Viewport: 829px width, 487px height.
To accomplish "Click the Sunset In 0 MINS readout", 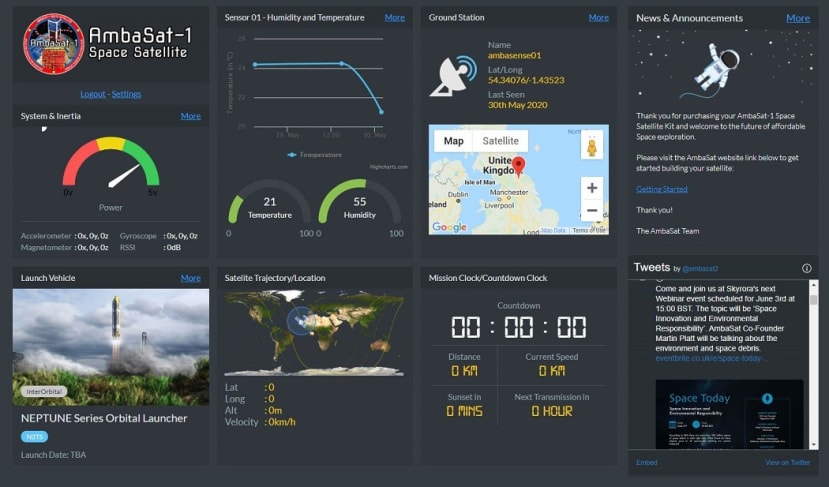I will coord(464,411).
